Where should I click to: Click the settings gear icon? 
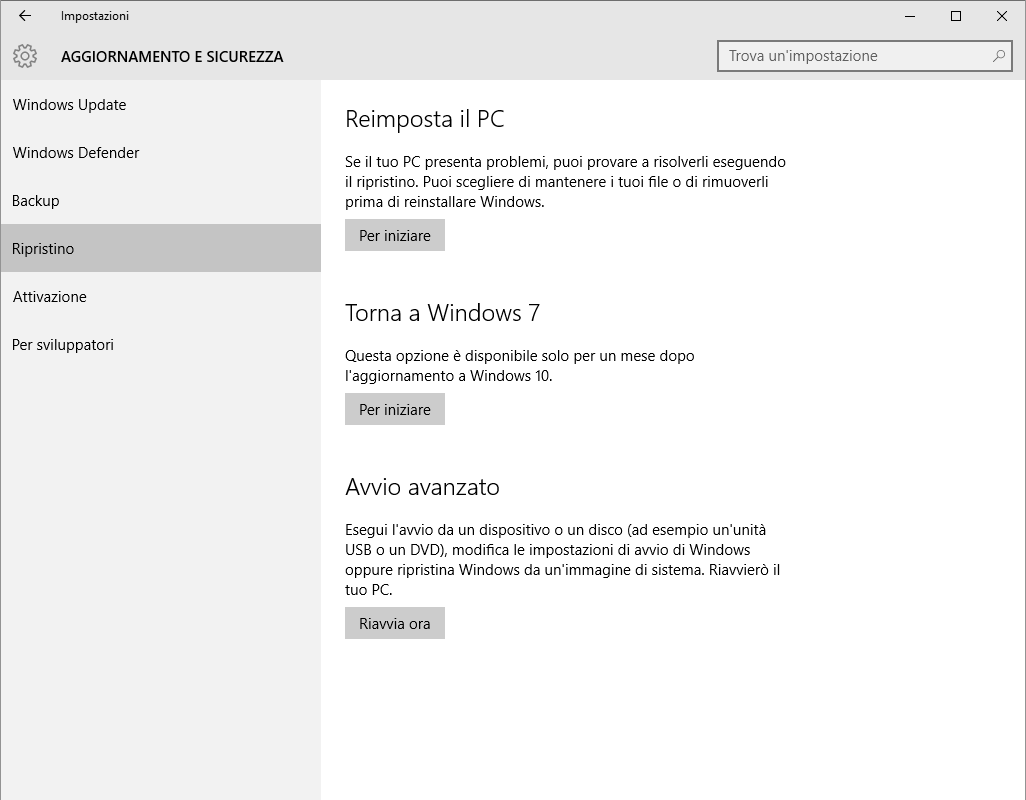[x=25, y=56]
